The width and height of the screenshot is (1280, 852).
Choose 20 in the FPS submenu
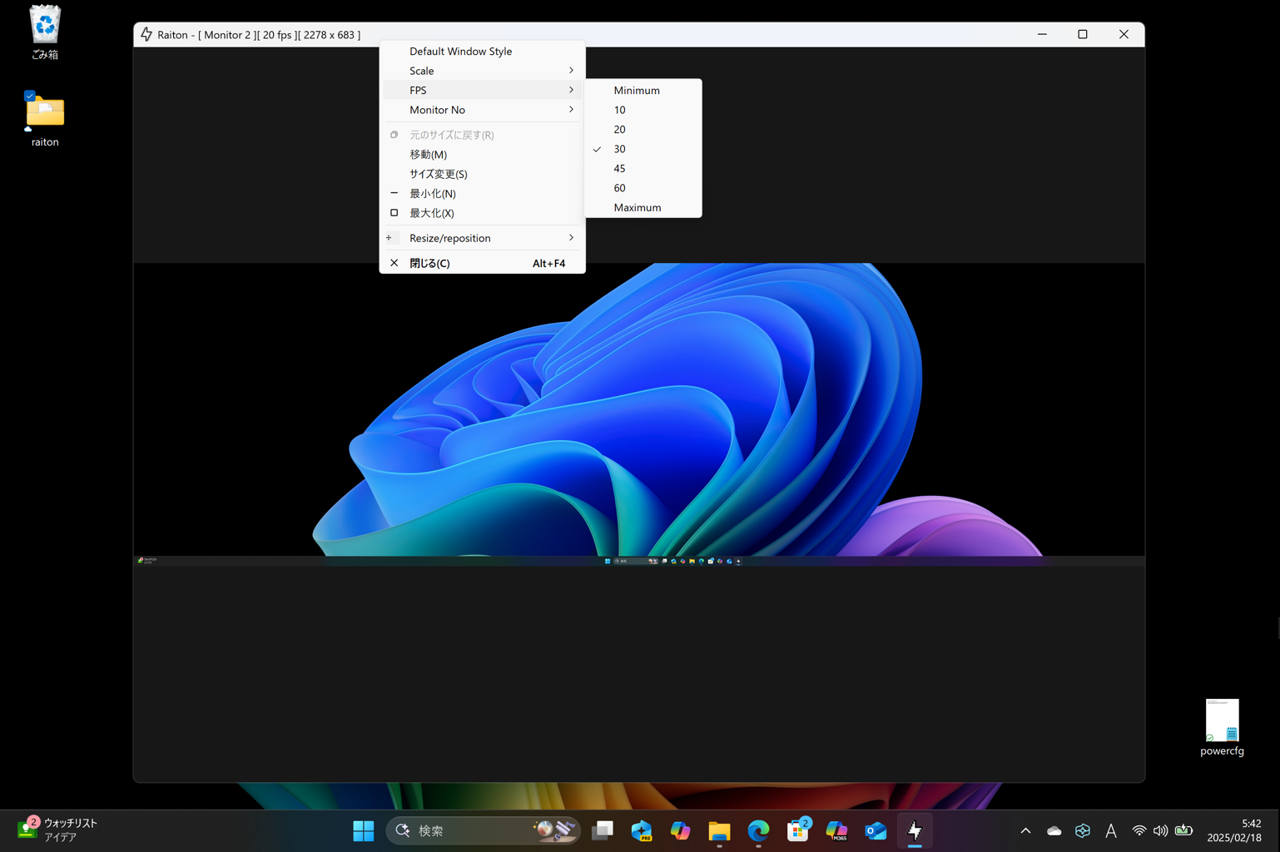click(x=643, y=129)
